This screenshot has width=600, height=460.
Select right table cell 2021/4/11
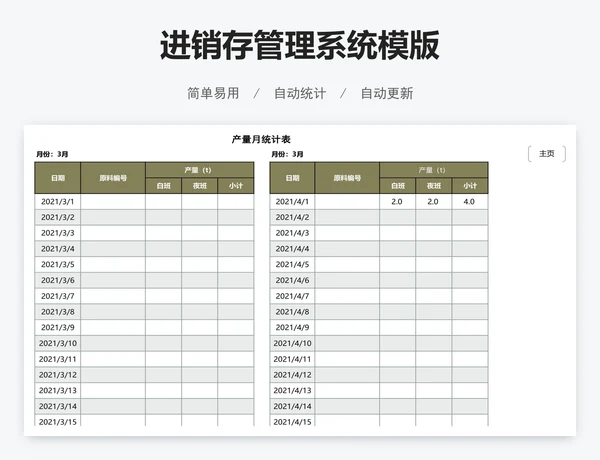pyautogui.click(x=292, y=359)
